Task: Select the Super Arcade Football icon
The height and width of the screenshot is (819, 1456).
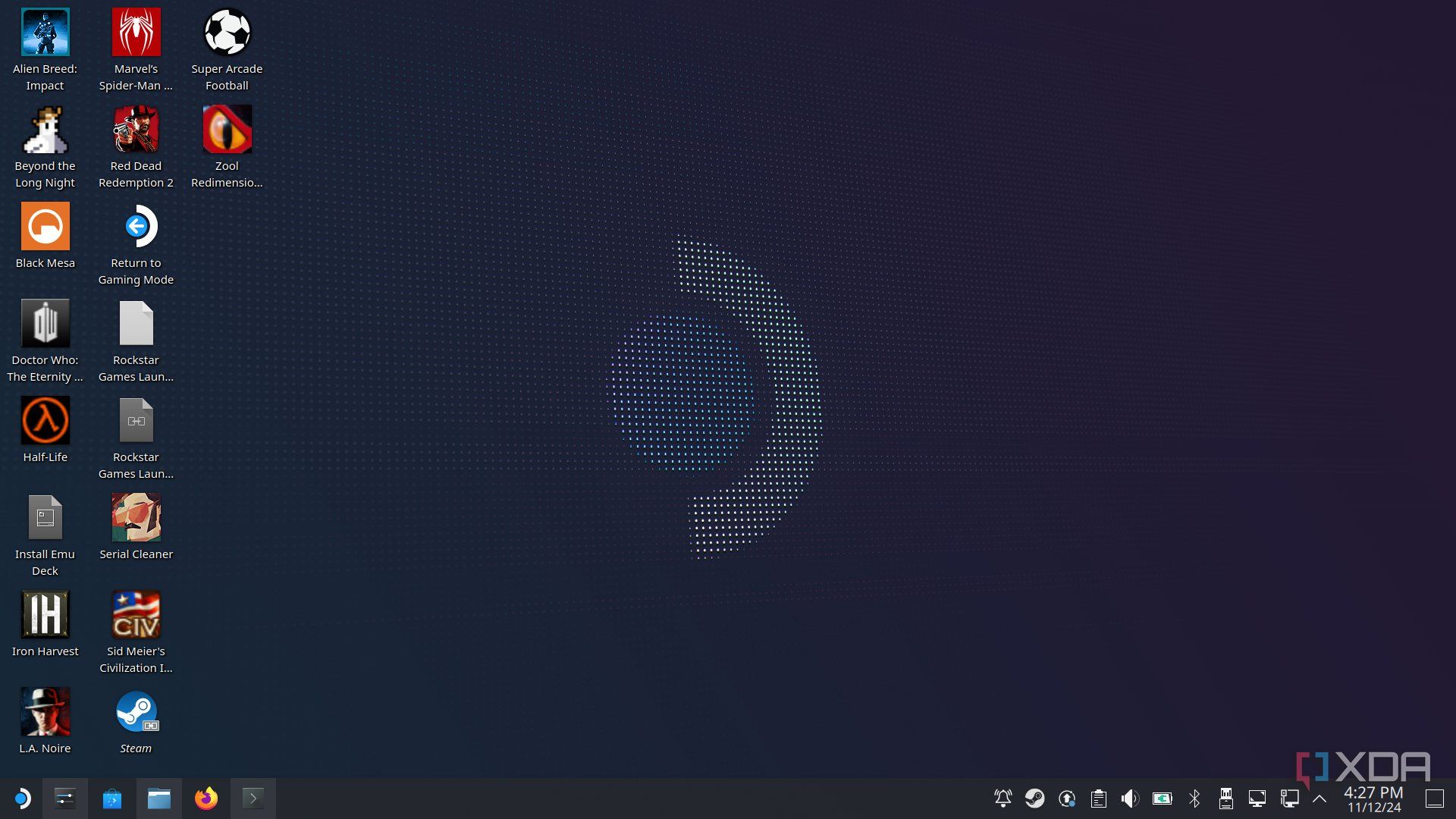Action: (x=227, y=50)
